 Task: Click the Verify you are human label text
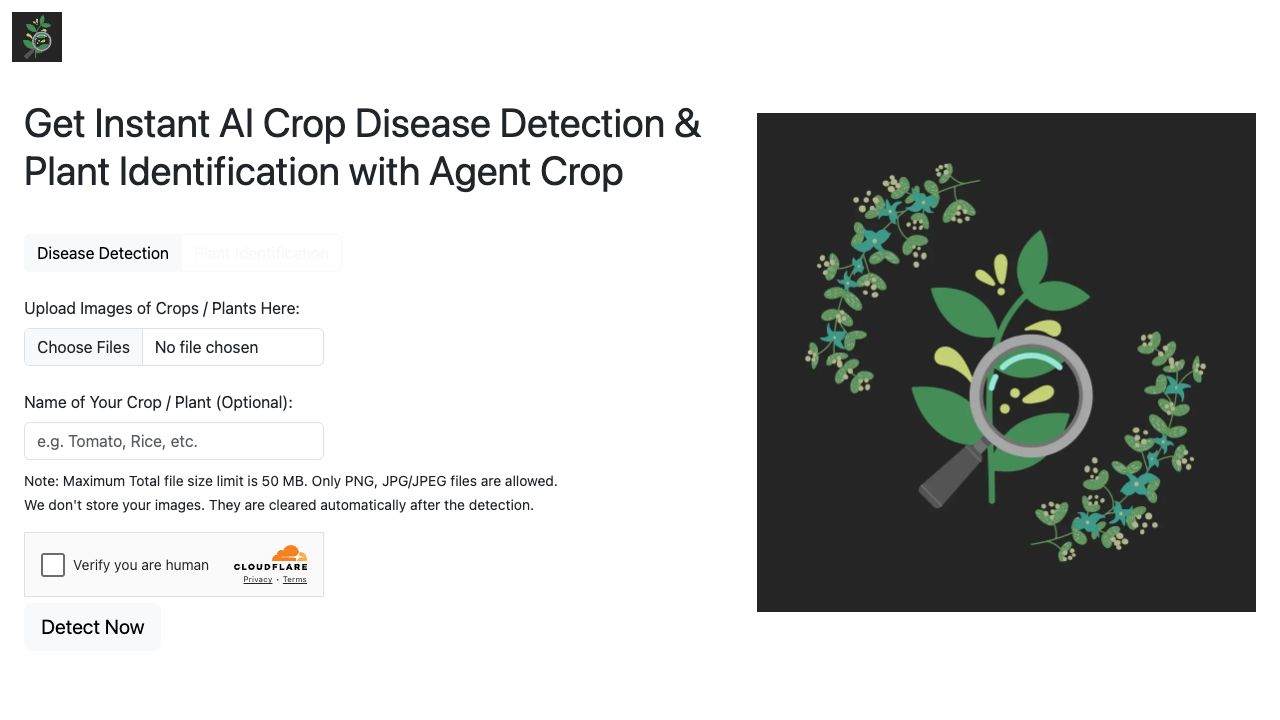pos(141,565)
